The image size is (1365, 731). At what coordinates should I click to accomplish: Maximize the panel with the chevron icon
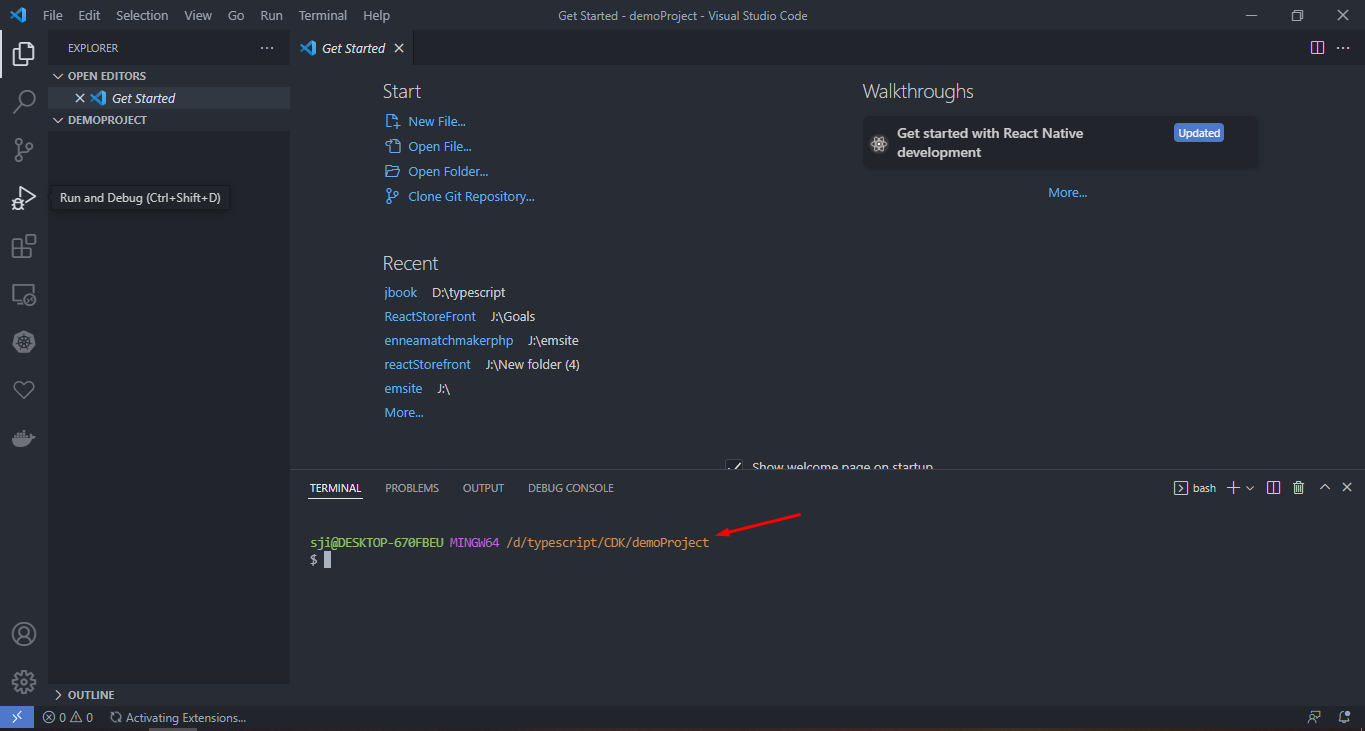coord(1324,487)
